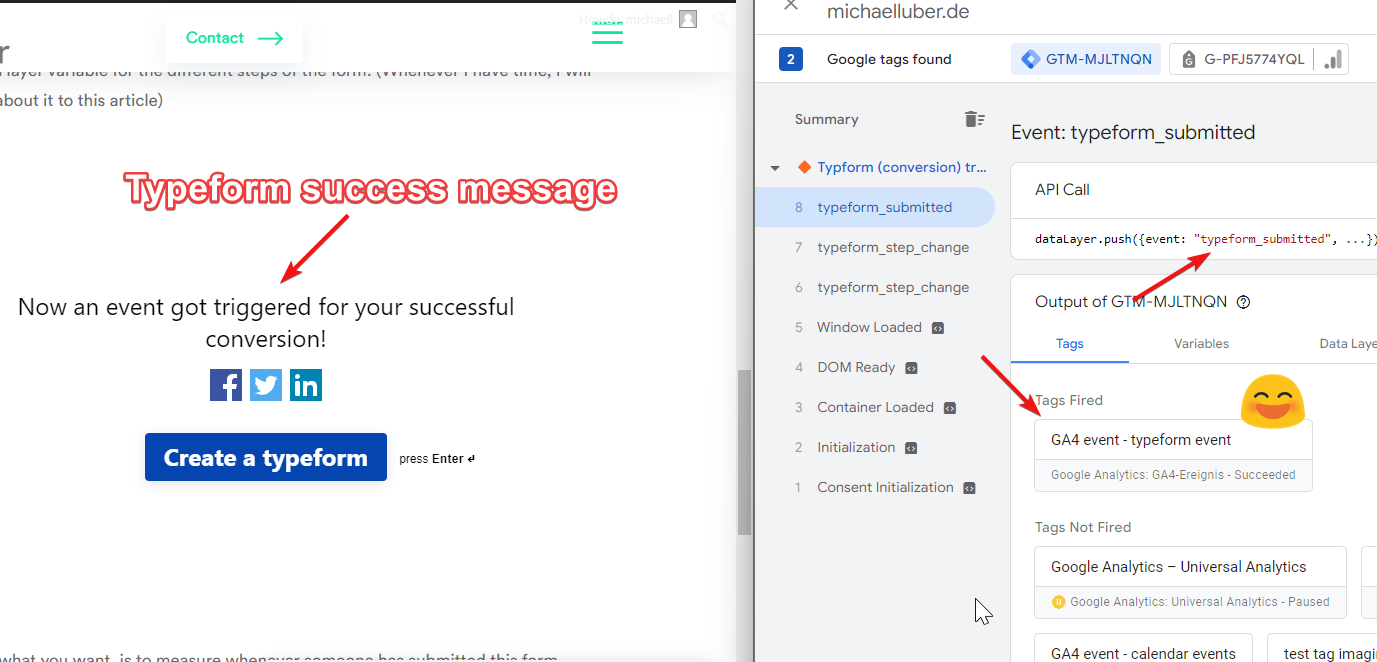Screen dimensions: 1377x662
Task: Select the GTM-MJLTNQN container chip
Action: coord(1086,59)
